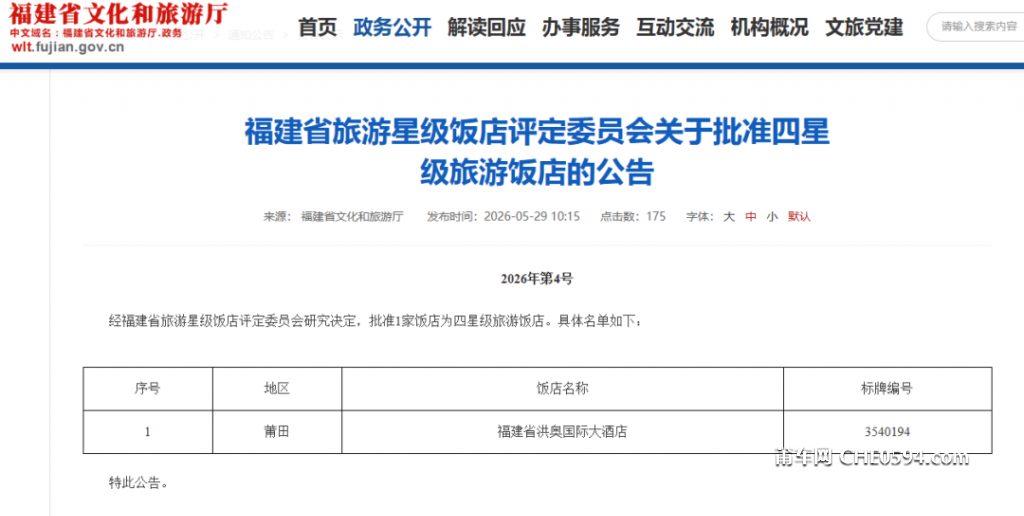
Task: Click the wlt.fujian.gov.cn domain text
Action: 67,46
